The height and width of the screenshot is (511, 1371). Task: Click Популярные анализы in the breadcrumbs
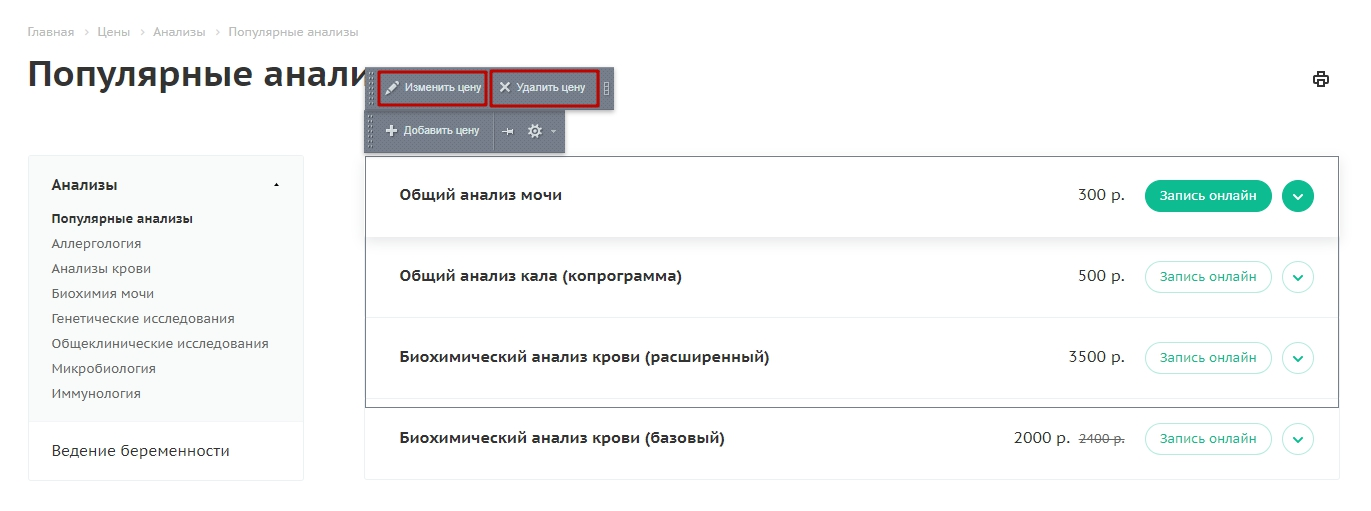[293, 32]
